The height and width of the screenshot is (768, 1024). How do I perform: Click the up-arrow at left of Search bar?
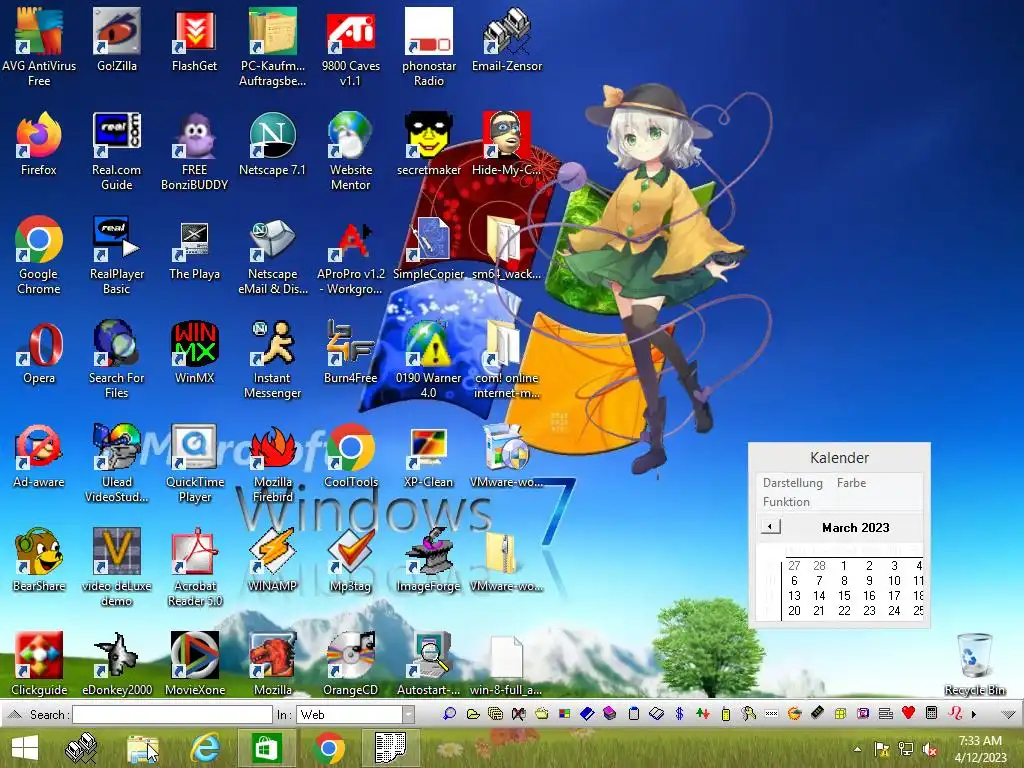[x=14, y=714]
